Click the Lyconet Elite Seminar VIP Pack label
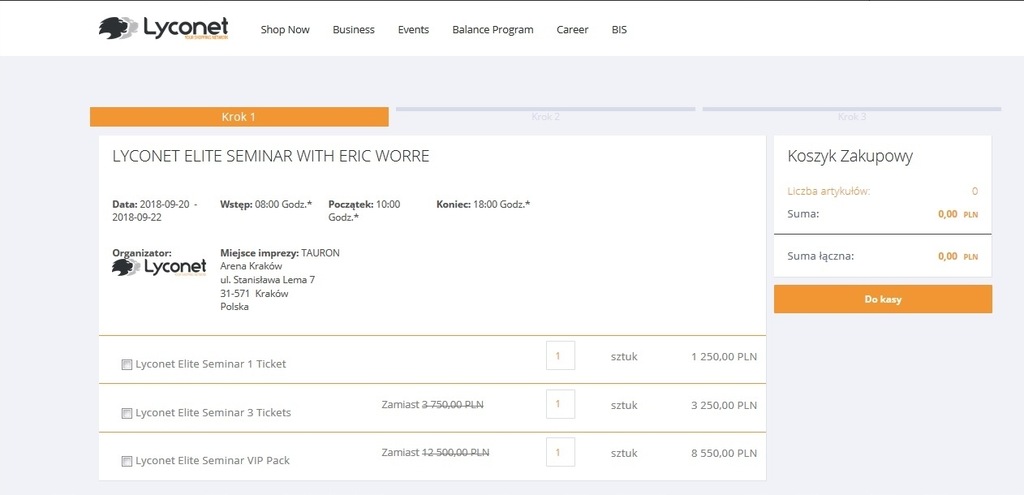 point(212,460)
